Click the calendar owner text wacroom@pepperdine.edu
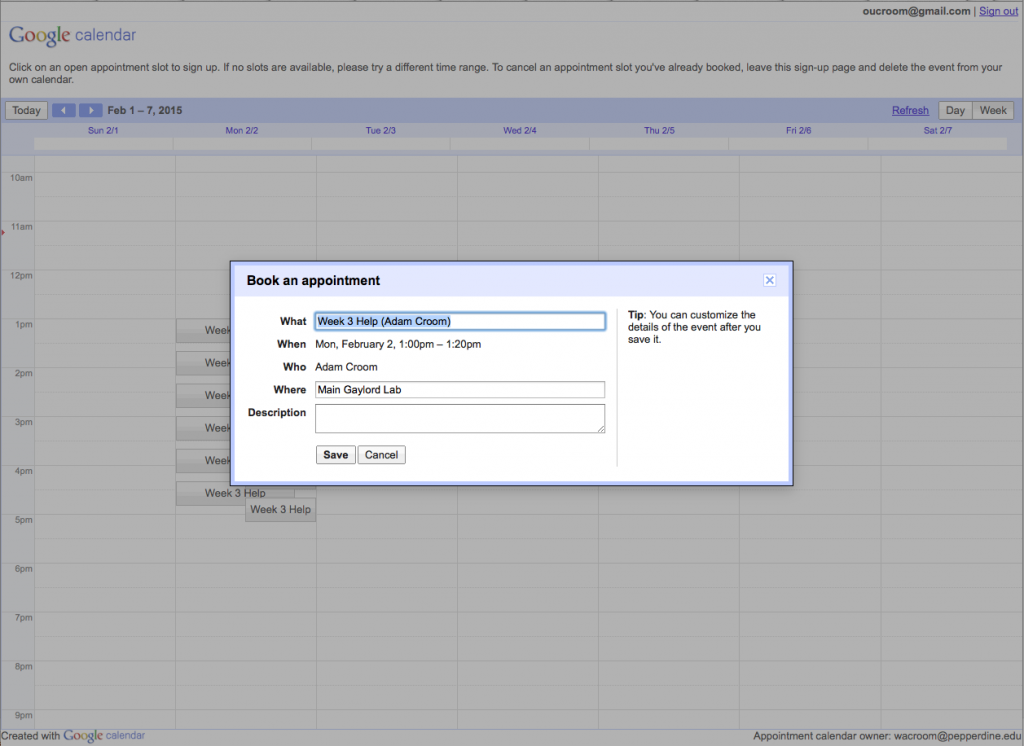The height and width of the screenshot is (746, 1024). pos(956,736)
